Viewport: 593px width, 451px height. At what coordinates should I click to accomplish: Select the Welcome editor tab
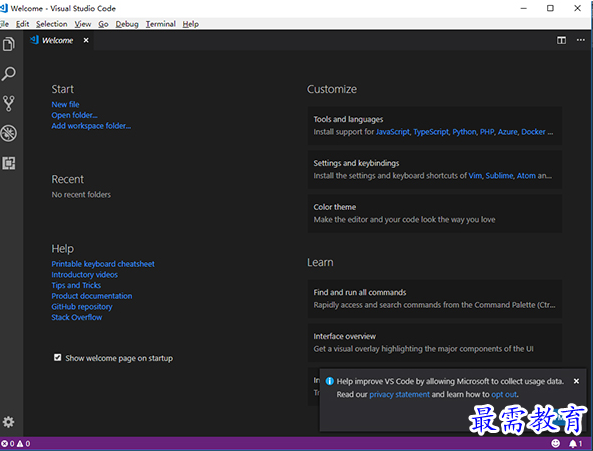tap(57, 40)
